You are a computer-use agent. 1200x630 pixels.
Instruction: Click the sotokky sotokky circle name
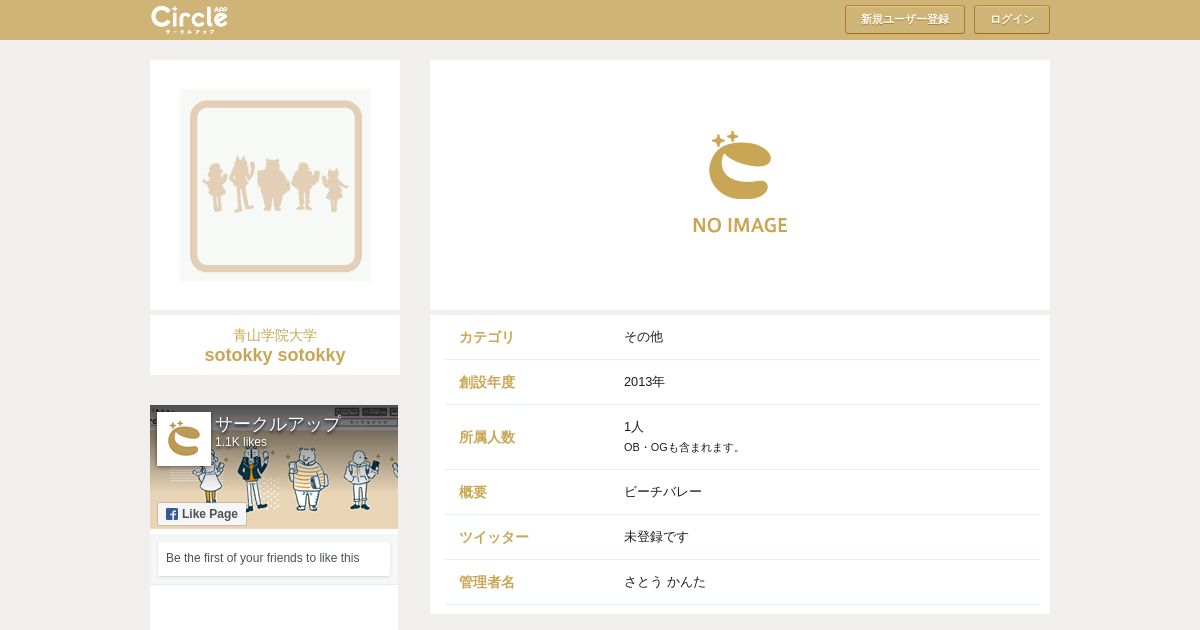tap(275, 355)
